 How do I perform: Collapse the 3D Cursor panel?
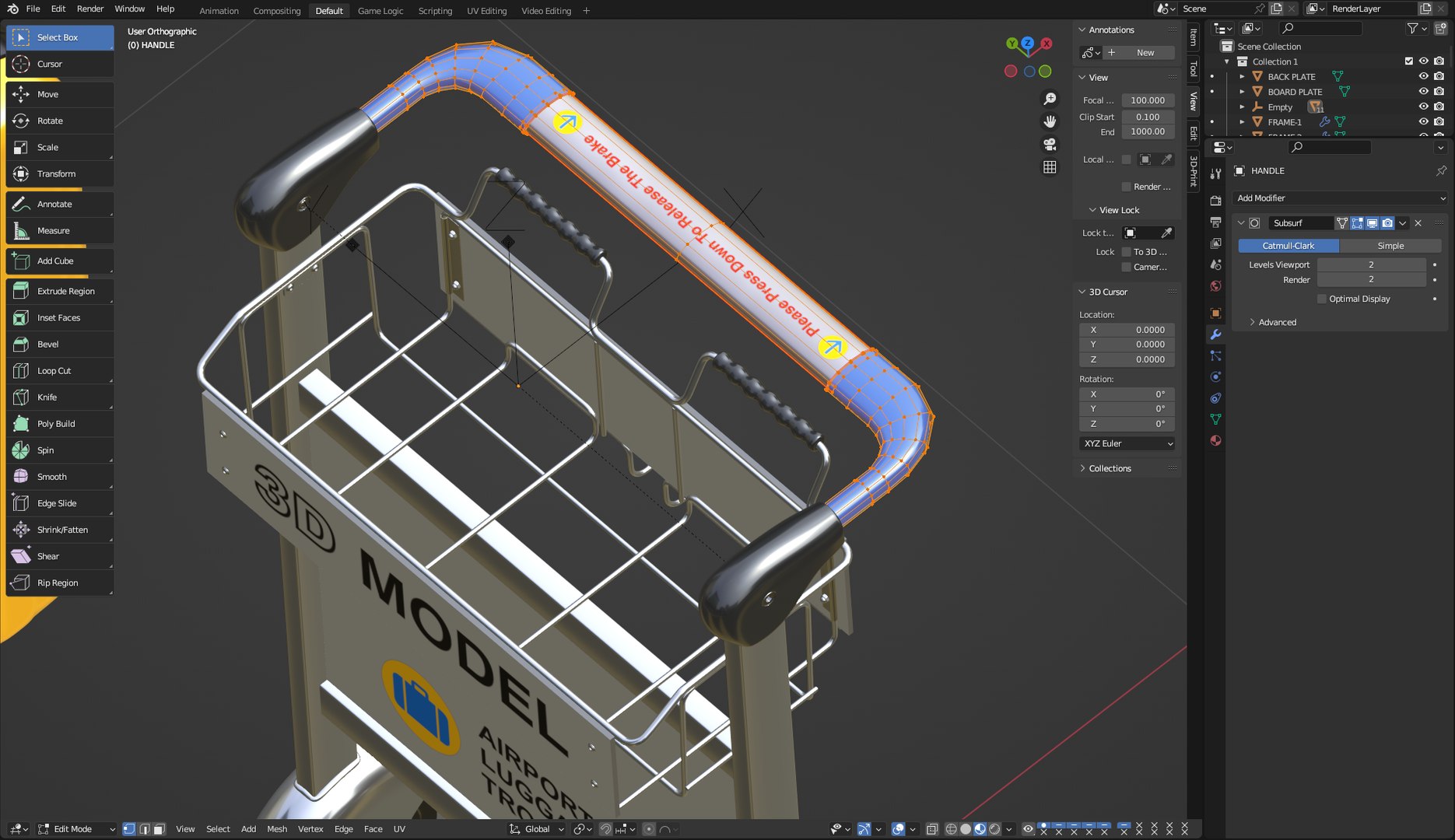[1082, 292]
